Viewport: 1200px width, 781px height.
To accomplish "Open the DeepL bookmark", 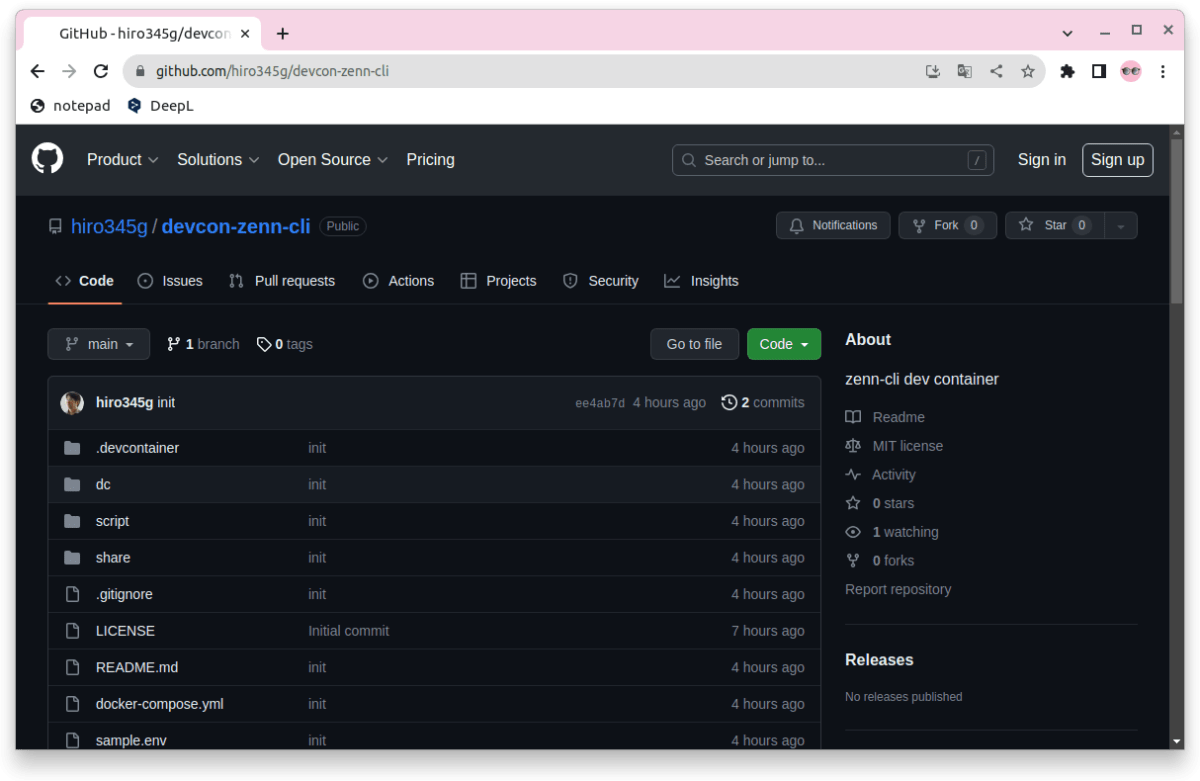I will (161, 105).
